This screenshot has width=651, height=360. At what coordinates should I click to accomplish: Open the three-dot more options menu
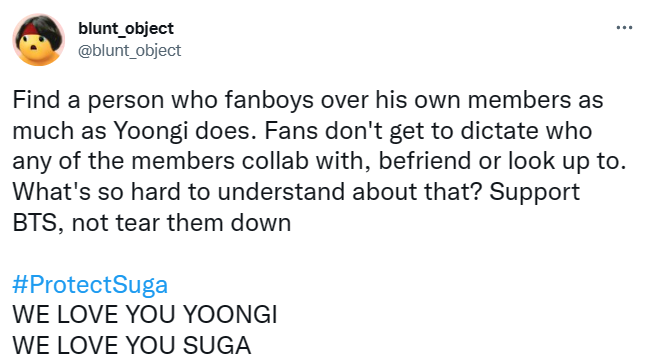pos(624,28)
